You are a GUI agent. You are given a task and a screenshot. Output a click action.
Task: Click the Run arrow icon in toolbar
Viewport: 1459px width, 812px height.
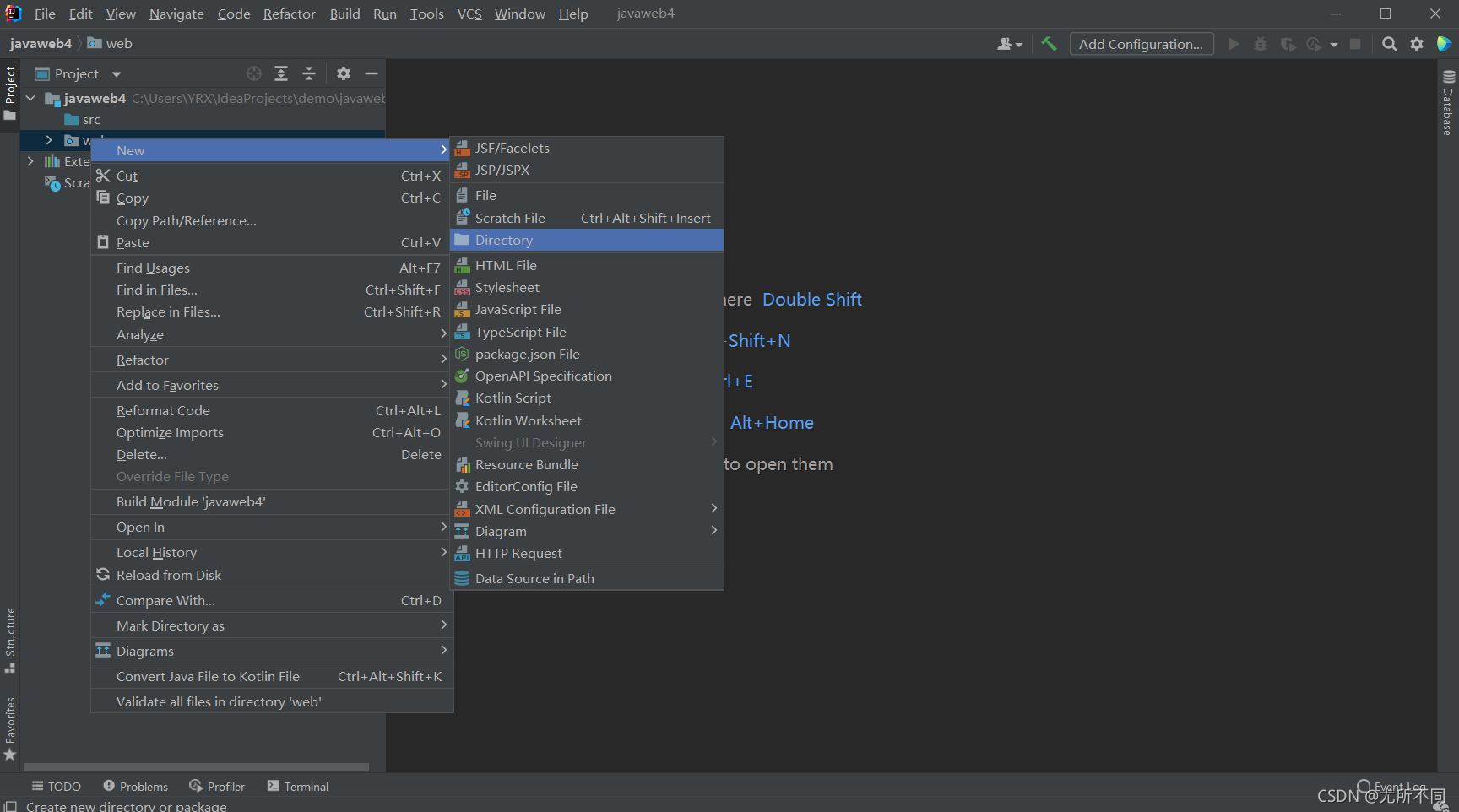pyautogui.click(x=1234, y=44)
